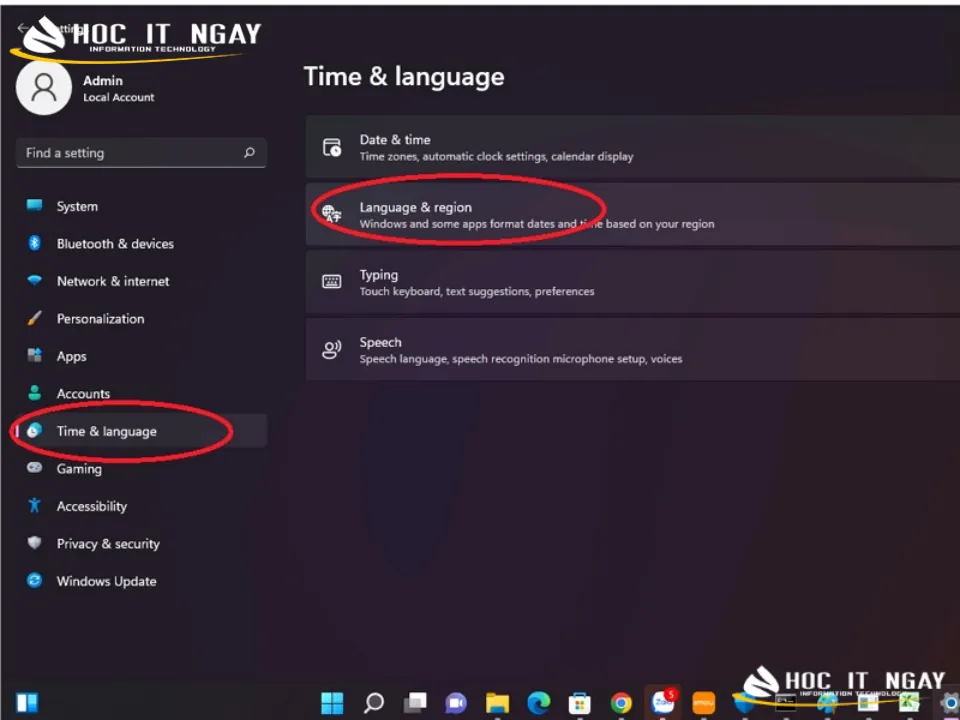Screen dimensions: 960x720
Task: Open the Date & time settings card
Action: 633,147
